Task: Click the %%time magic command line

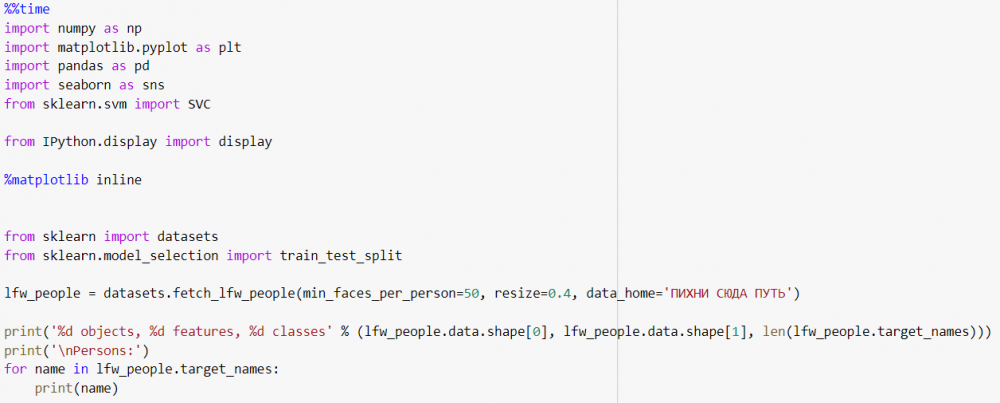Action: (27, 9)
